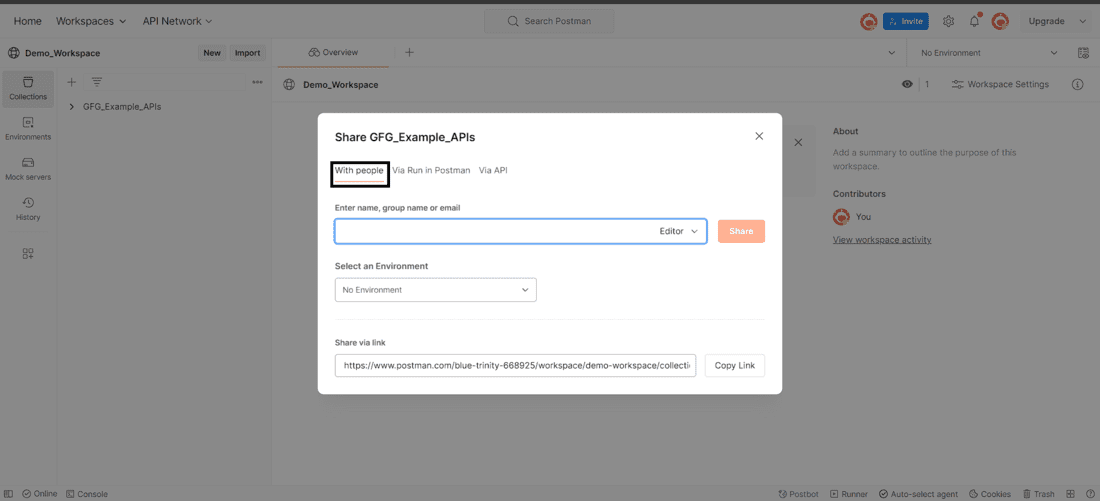
Task: Open the notifications bell
Action: (x=974, y=21)
